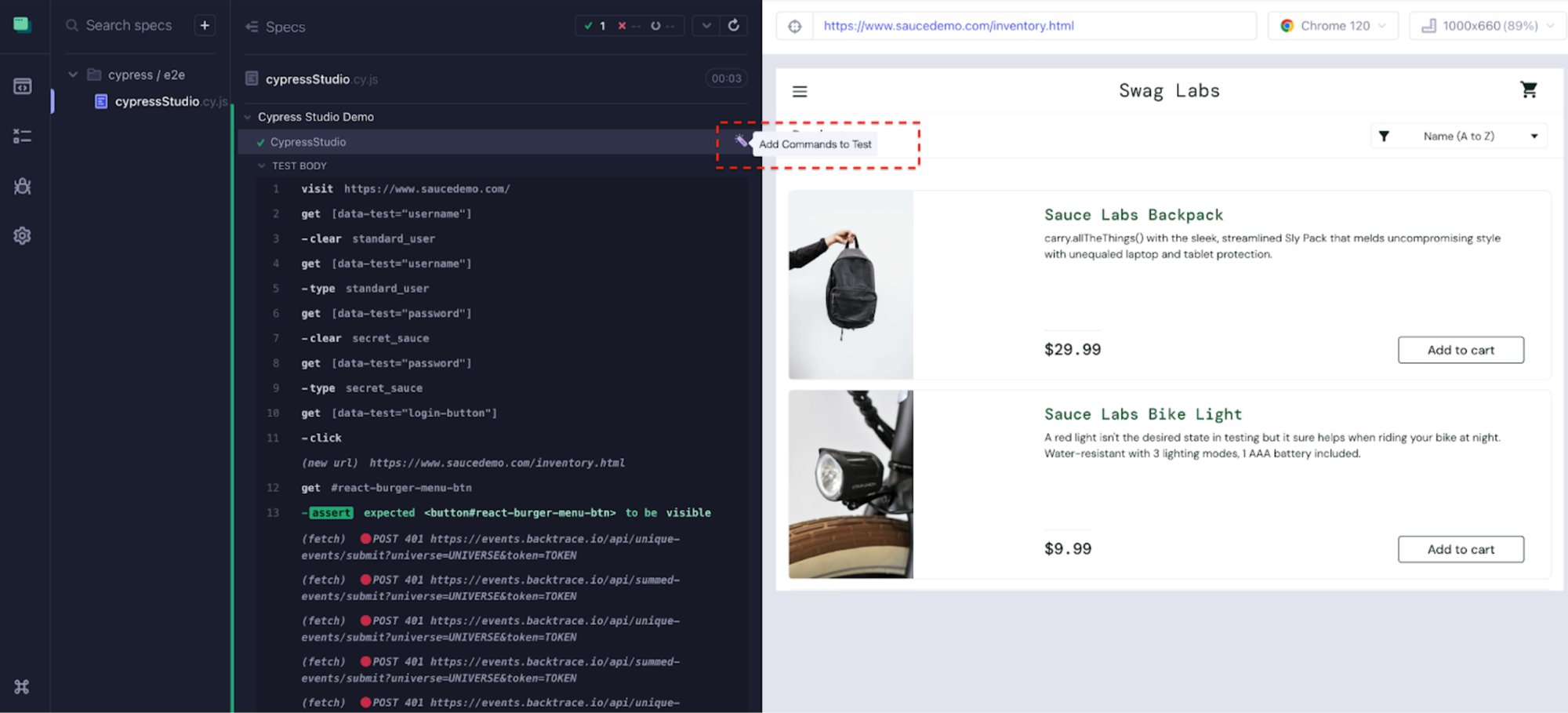Open the Swag Labs hamburger menu
The height and width of the screenshot is (713, 1568).
tap(800, 92)
